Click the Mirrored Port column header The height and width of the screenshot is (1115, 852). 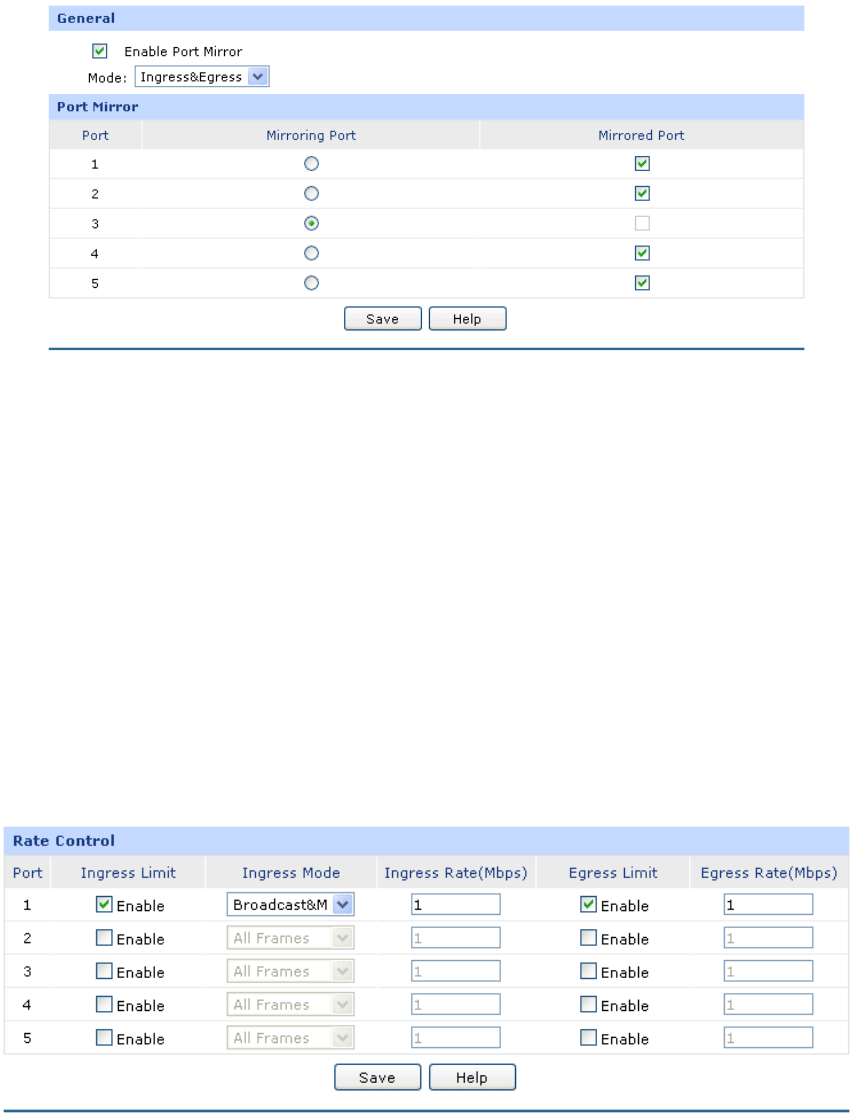pyautogui.click(x=641, y=135)
